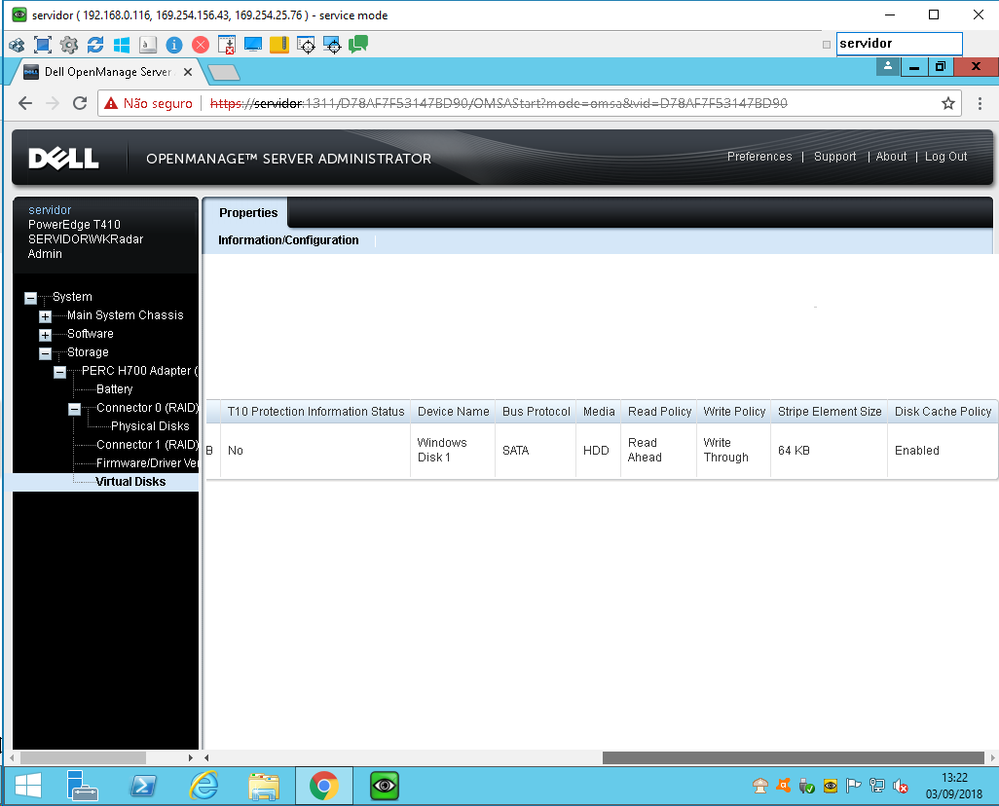
Task: Click the Stripe Element Size column header
Action: point(829,412)
